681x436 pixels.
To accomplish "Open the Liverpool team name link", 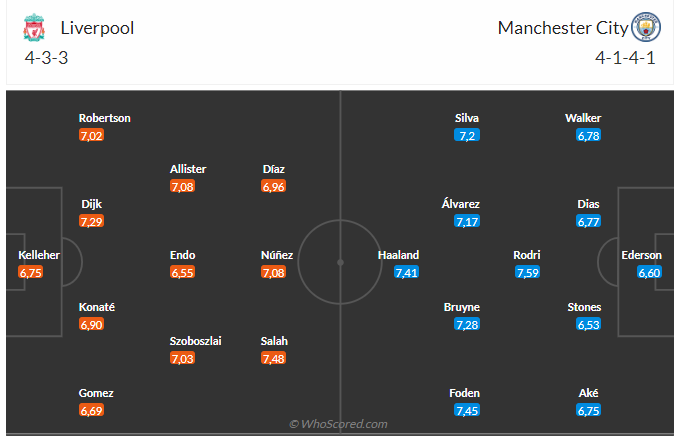I will [x=97, y=28].
